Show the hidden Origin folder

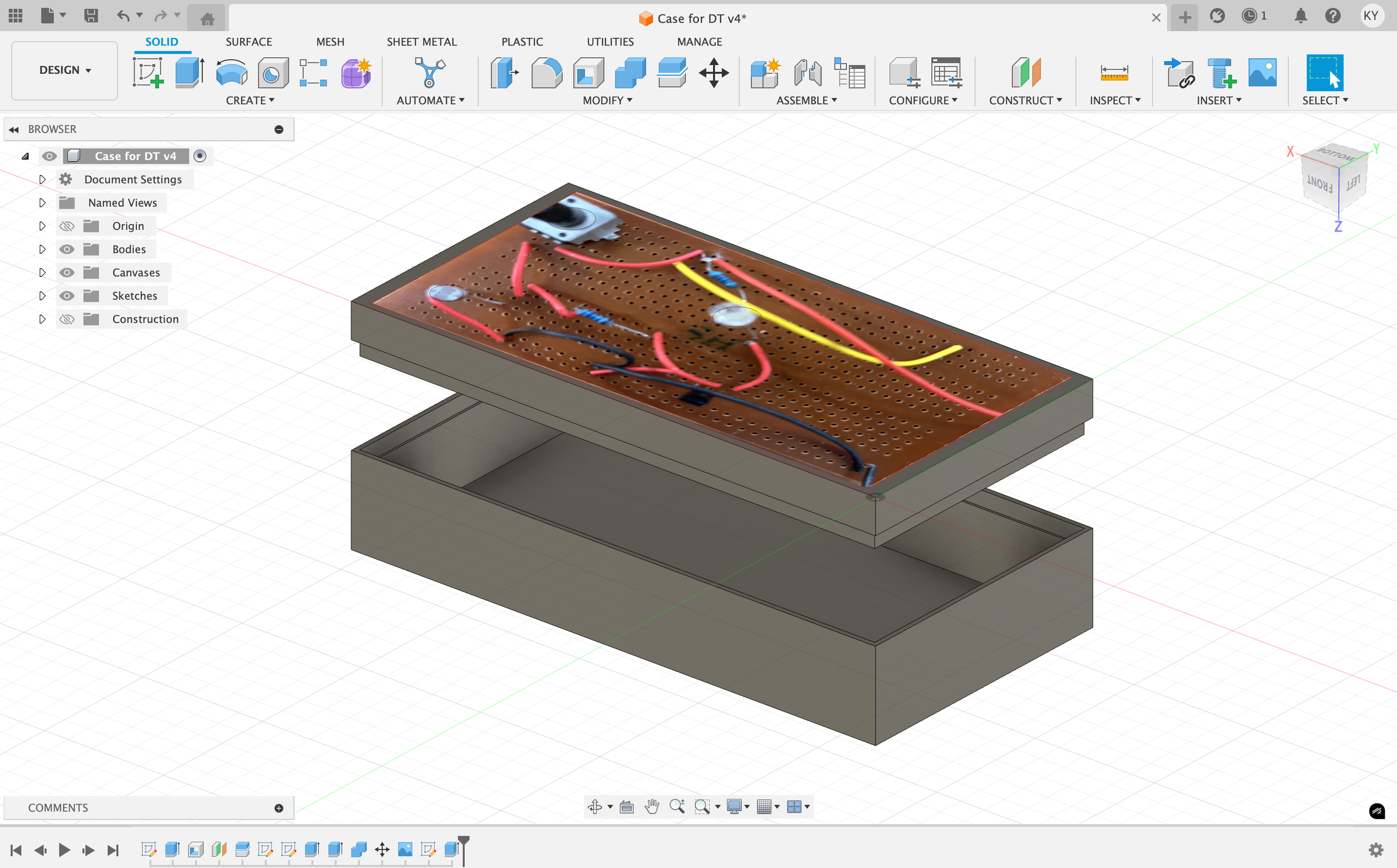pyautogui.click(x=67, y=226)
